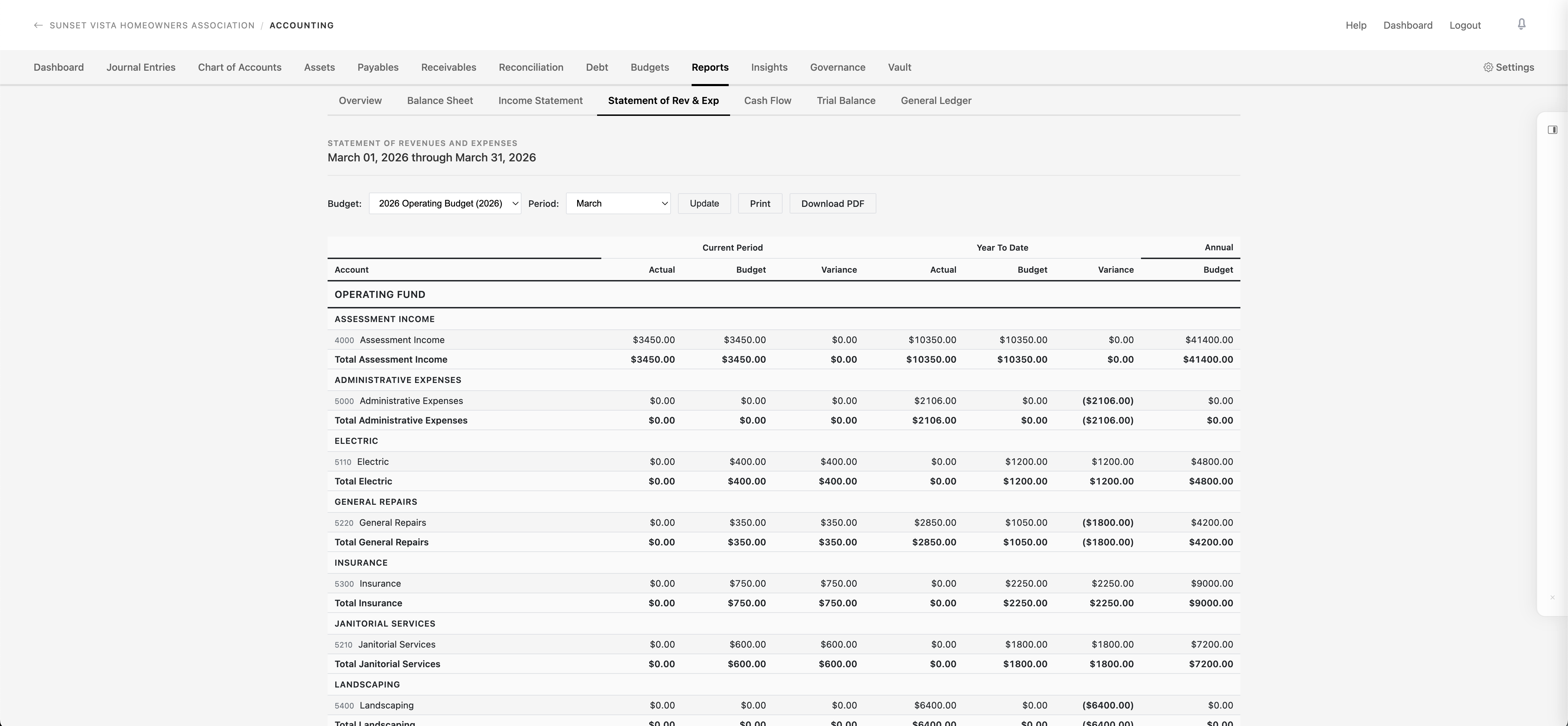Click the Settings gear icon
Screen dimensions: 1568x726
click(1487, 68)
